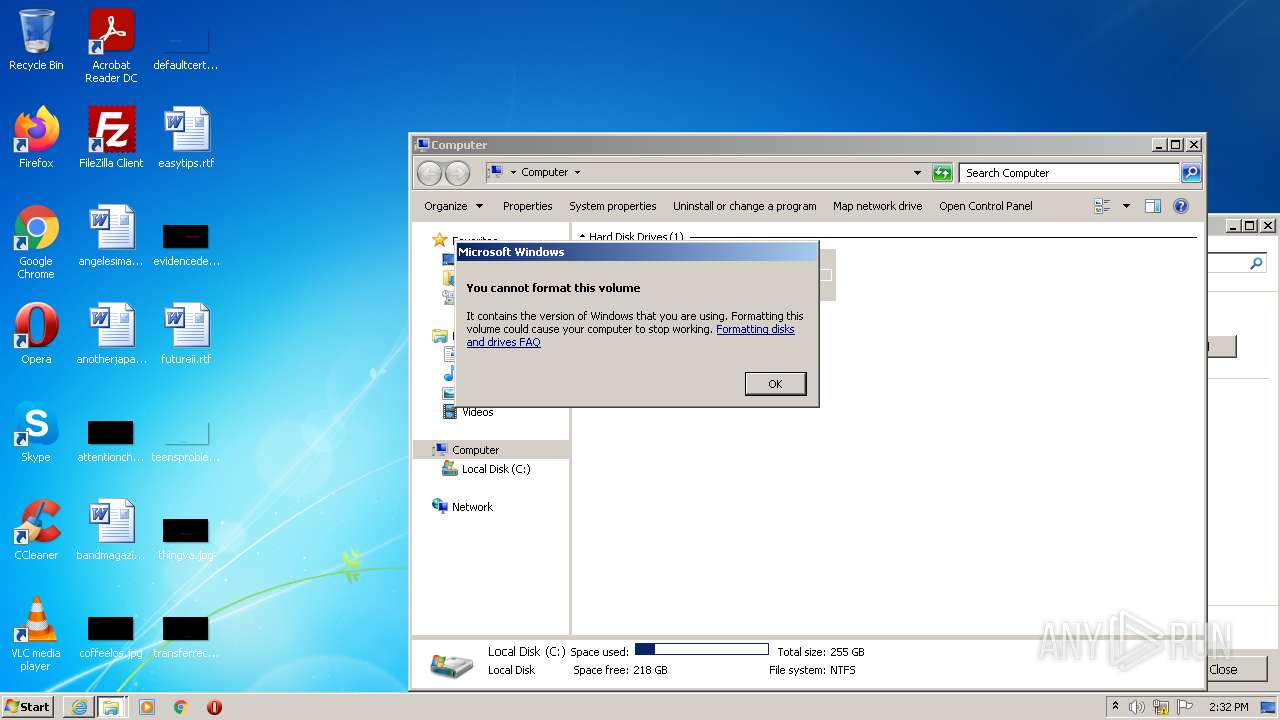Screen dimensions: 1280x720
Task: Open FileZilla Client desktop icon
Action: 111,138
